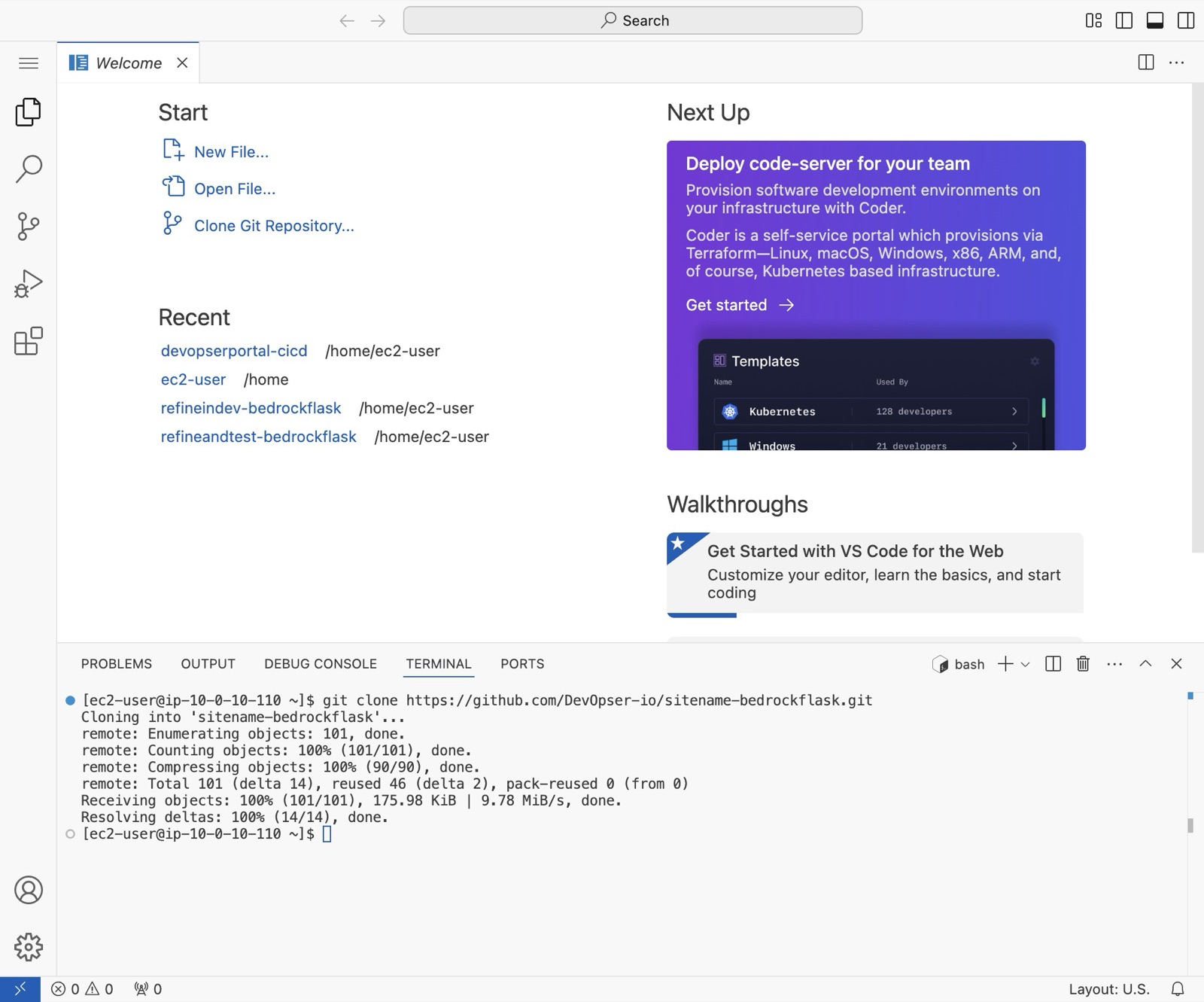Open recent folder refineandtest-bedrockflask
Image resolution: width=1204 pixels, height=1002 pixels.
258,437
